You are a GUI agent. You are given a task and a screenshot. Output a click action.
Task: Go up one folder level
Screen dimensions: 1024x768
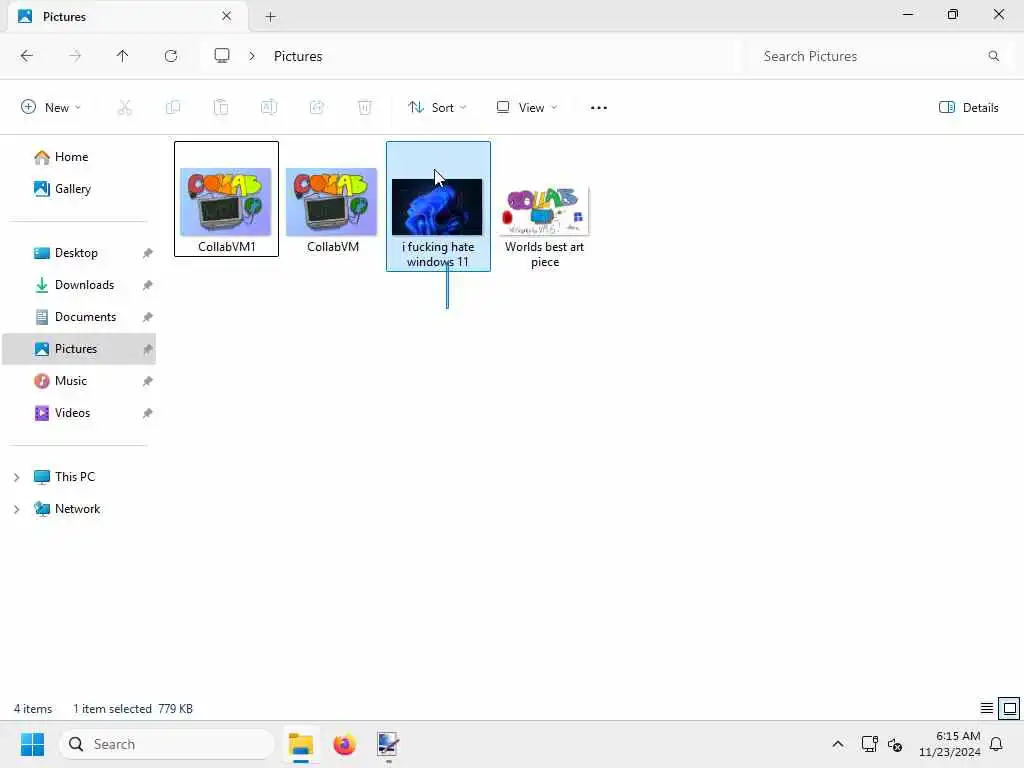[122, 56]
